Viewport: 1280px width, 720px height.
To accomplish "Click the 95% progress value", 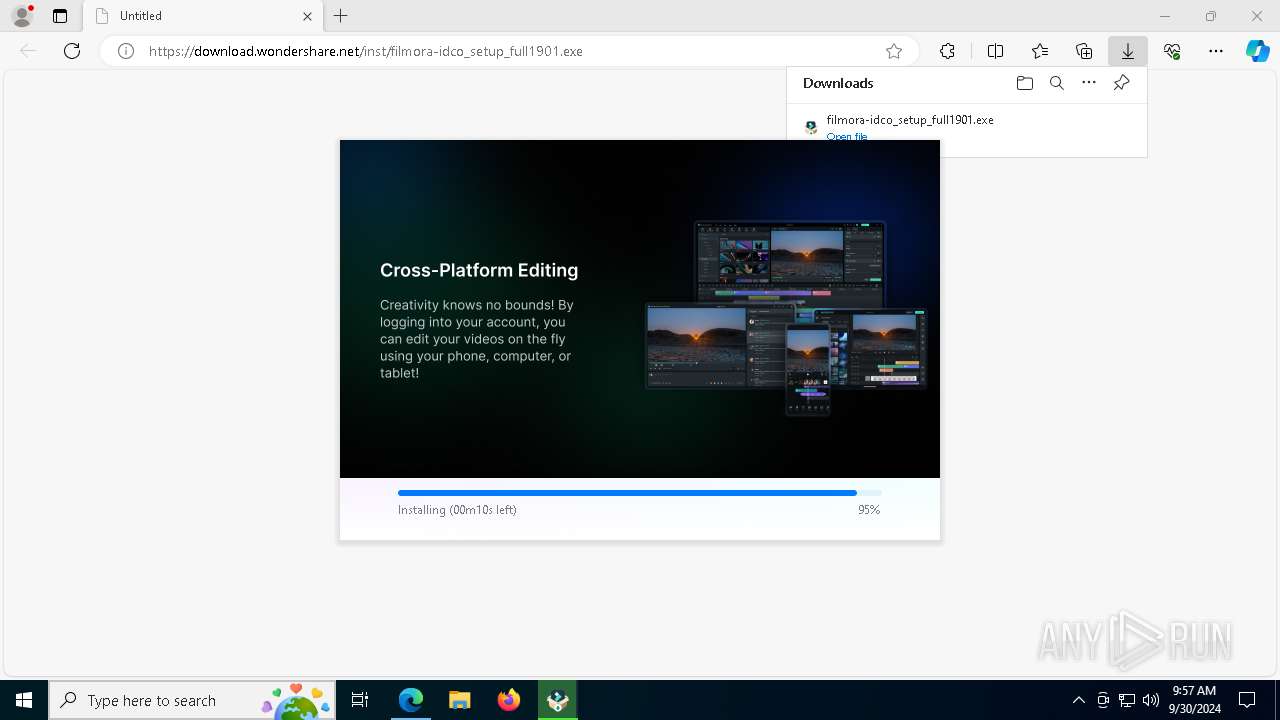I will 869,510.
